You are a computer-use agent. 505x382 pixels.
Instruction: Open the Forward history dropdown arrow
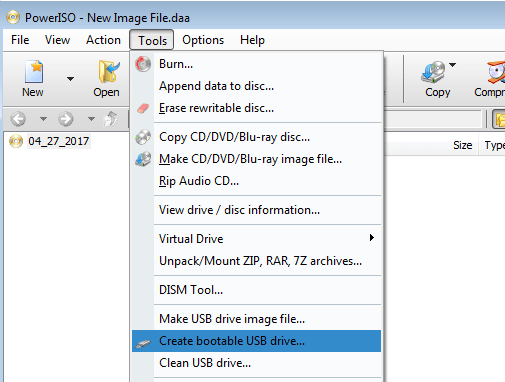pos(91,119)
